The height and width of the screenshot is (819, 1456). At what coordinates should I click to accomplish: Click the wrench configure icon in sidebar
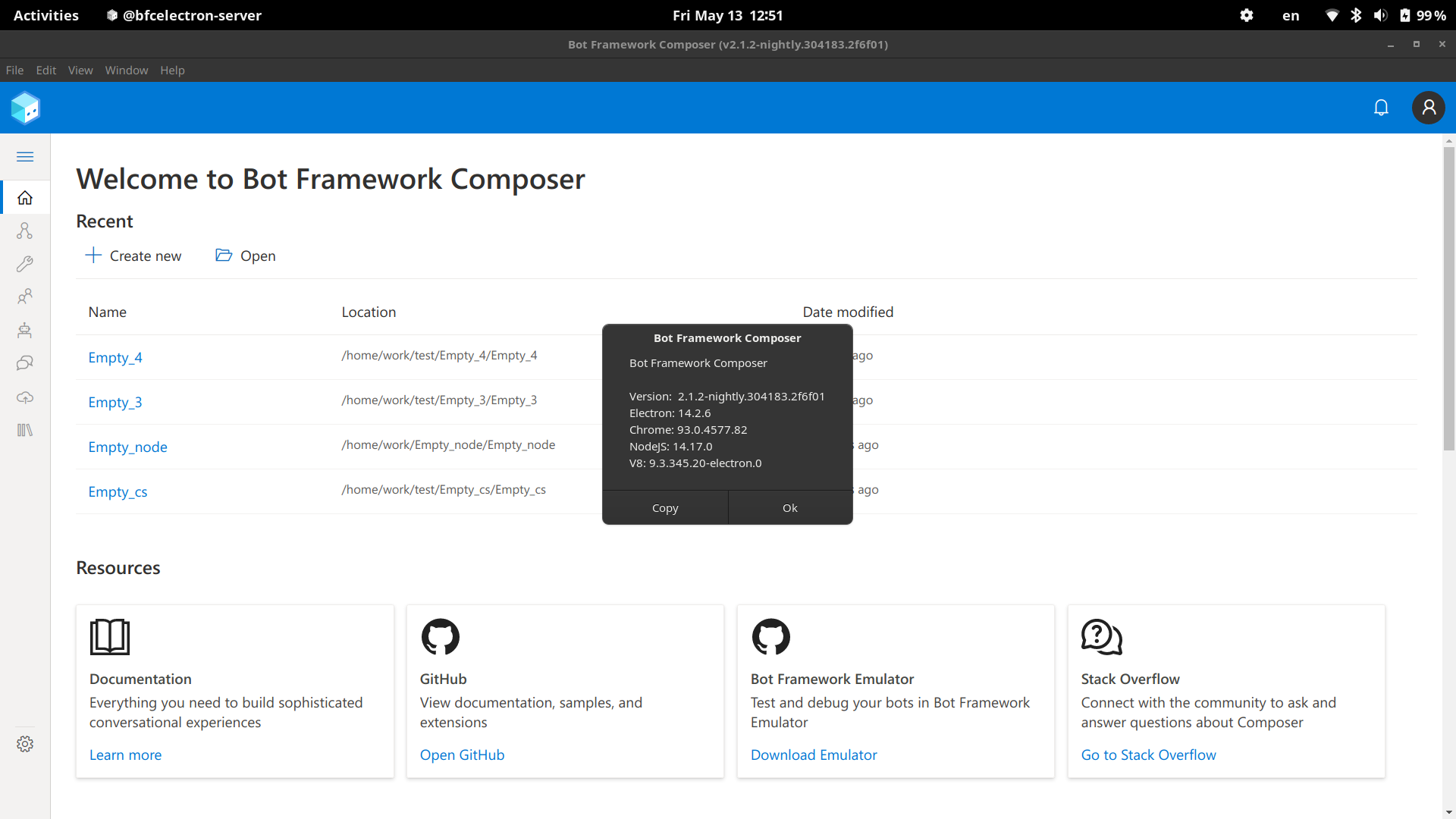[25, 264]
